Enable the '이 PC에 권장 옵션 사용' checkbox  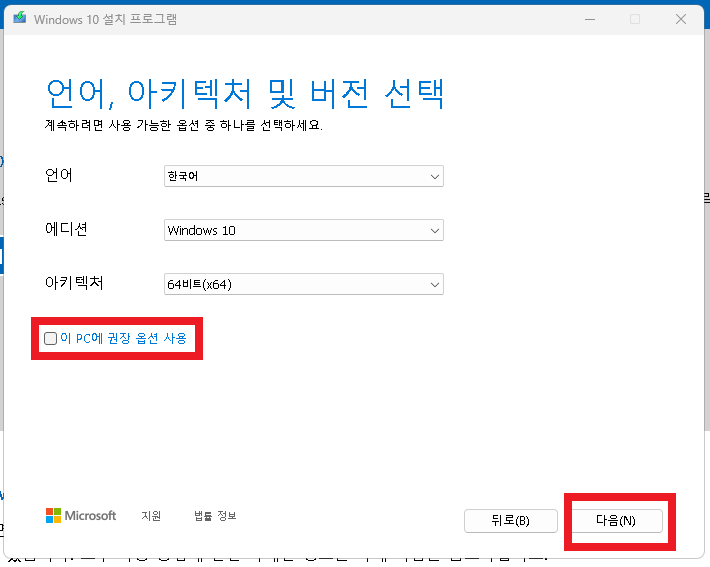(x=50, y=338)
